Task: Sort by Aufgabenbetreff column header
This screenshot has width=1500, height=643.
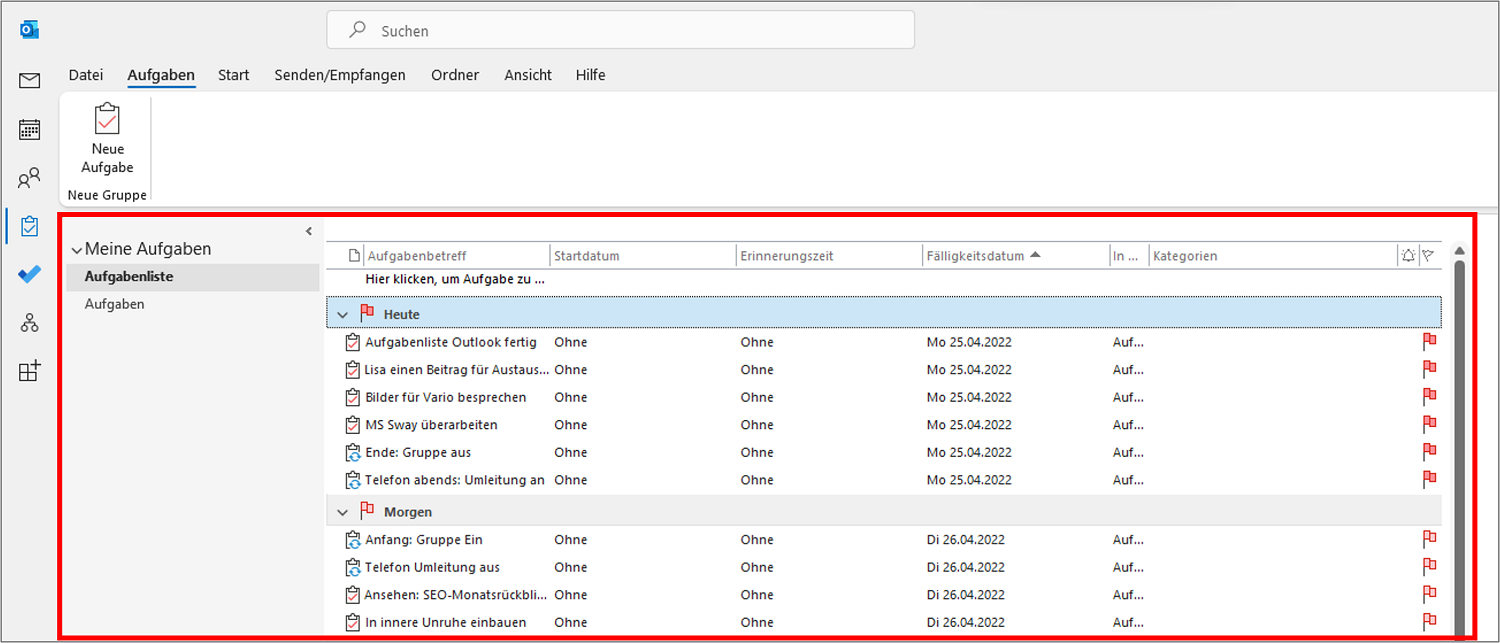Action: coord(457,256)
